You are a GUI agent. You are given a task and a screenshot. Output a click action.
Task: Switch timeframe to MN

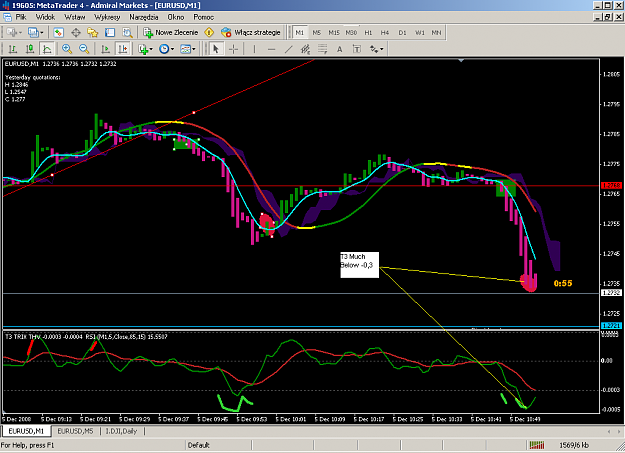[x=436, y=33]
